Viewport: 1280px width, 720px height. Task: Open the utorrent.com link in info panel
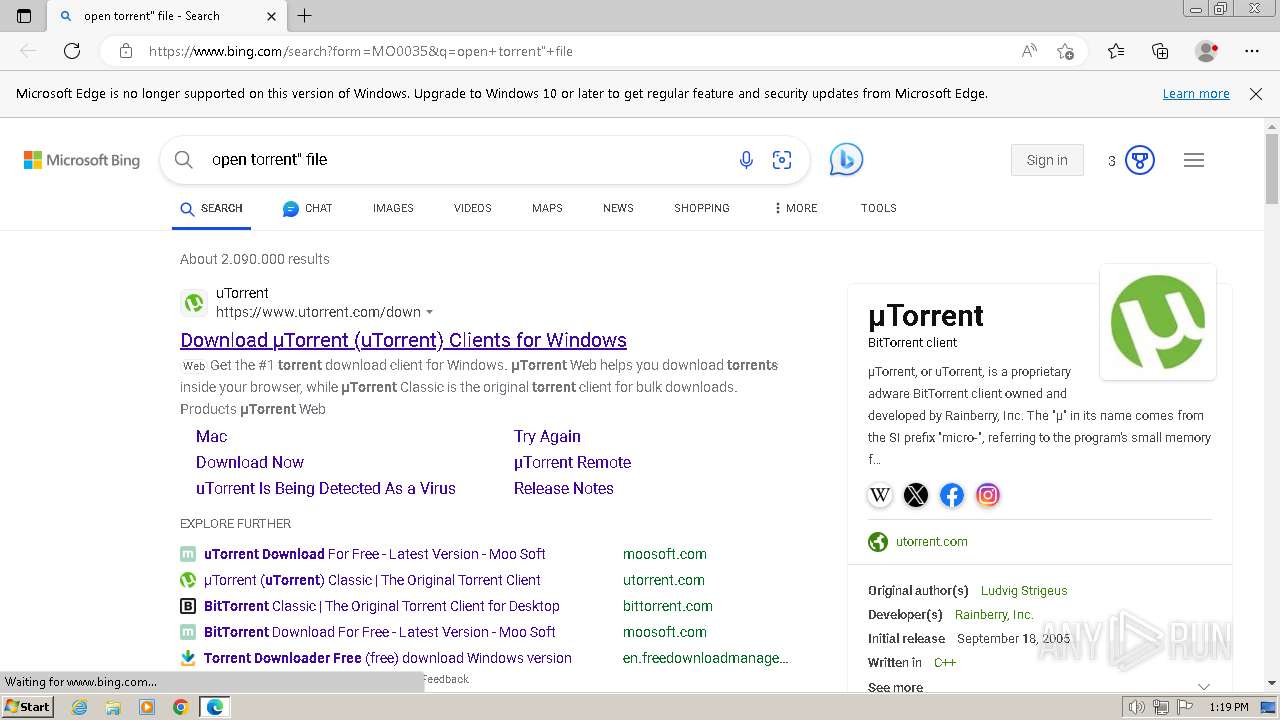pyautogui.click(x=932, y=541)
